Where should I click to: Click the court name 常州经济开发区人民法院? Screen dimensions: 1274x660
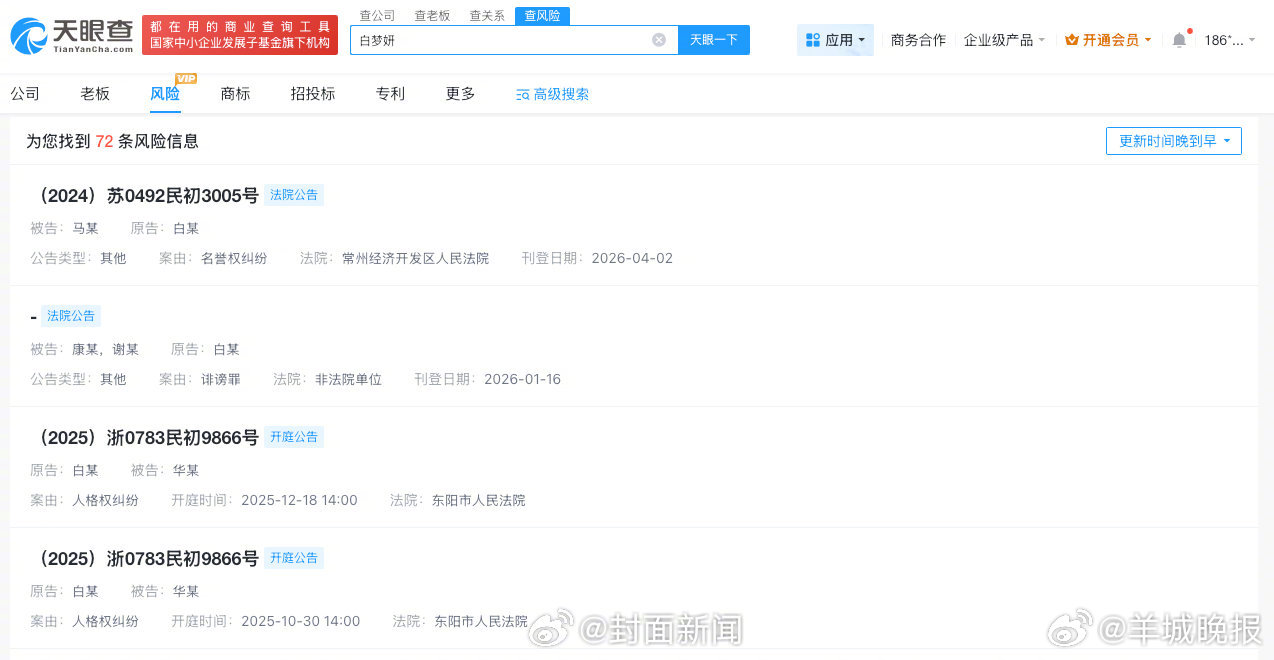click(x=415, y=258)
